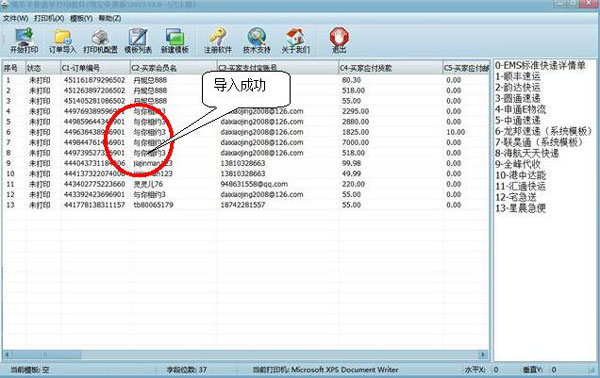This screenshot has width=600, height=378.
Task: Click the C2-买家会员名 column header
Action: [173, 68]
